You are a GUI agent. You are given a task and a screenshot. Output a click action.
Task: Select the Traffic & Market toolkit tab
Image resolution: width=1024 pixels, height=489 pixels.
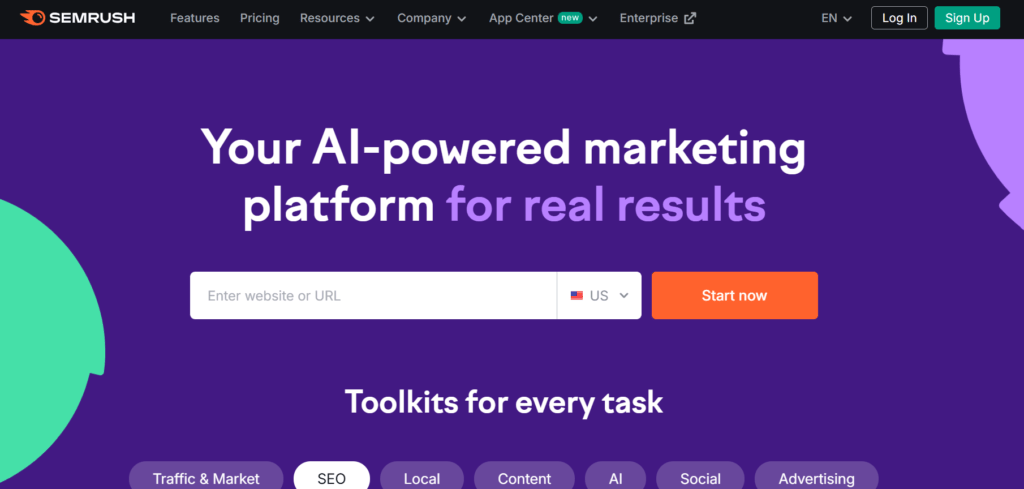click(x=206, y=478)
